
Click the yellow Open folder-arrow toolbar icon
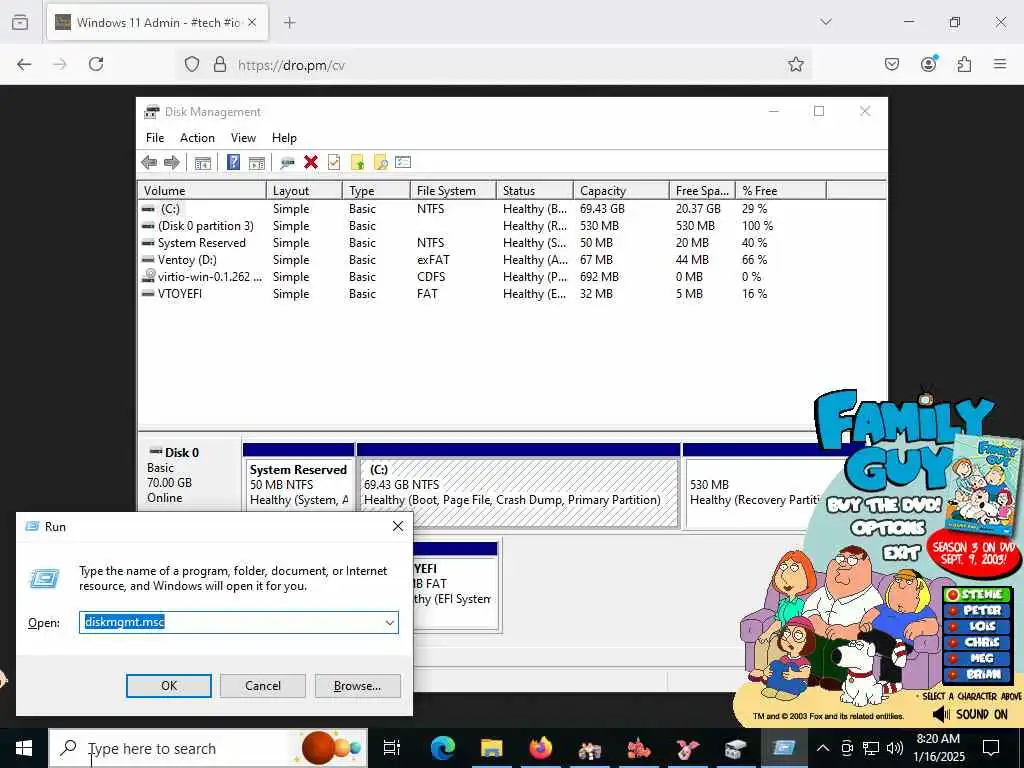pyautogui.click(x=357, y=163)
